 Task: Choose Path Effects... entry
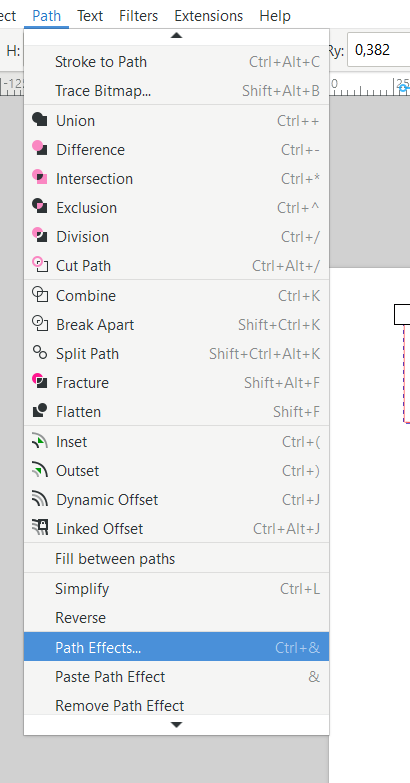tap(176, 647)
